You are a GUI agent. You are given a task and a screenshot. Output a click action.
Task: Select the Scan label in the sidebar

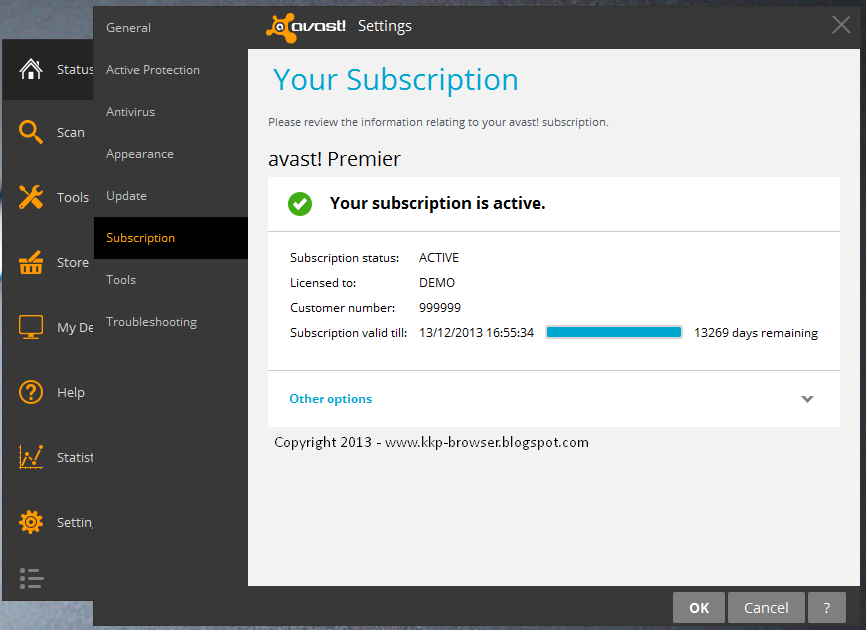(71, 133)
